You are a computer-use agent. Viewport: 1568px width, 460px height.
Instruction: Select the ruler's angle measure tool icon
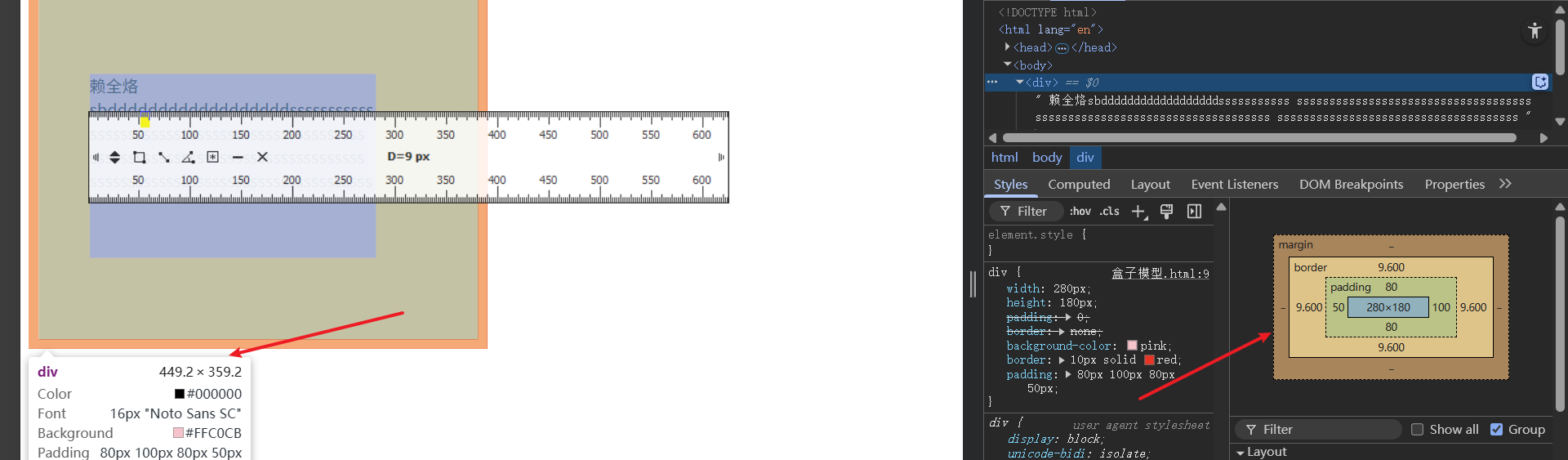(x=189, y=157)
